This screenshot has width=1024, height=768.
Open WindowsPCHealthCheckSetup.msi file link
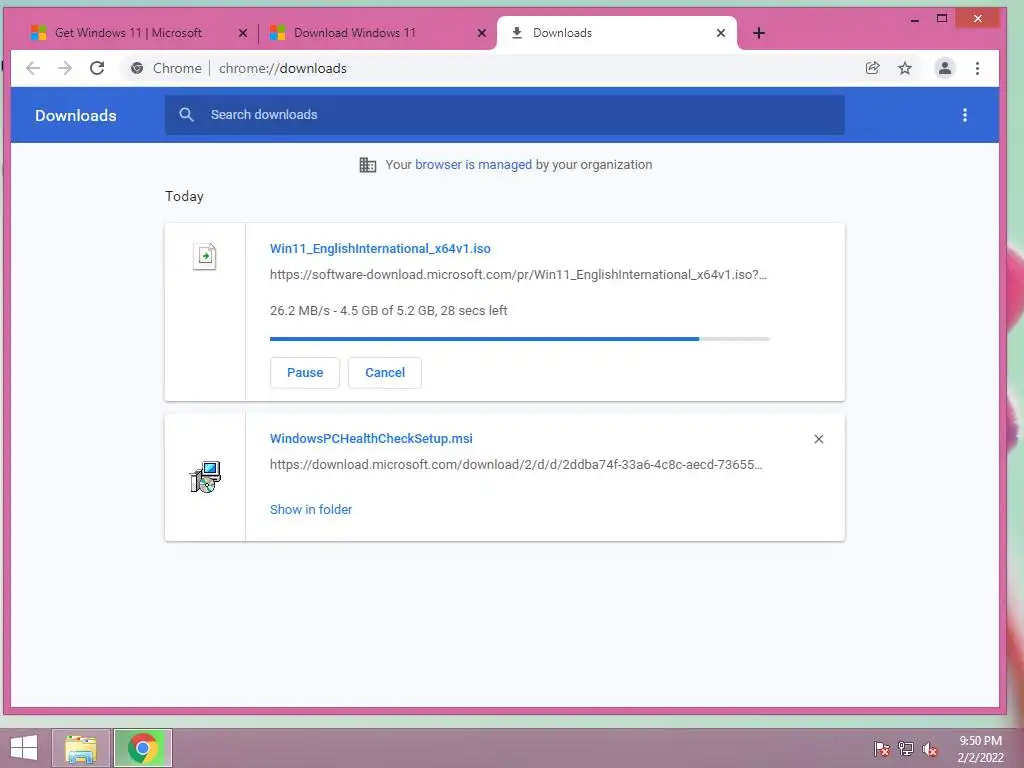click(x=371, y=438)
